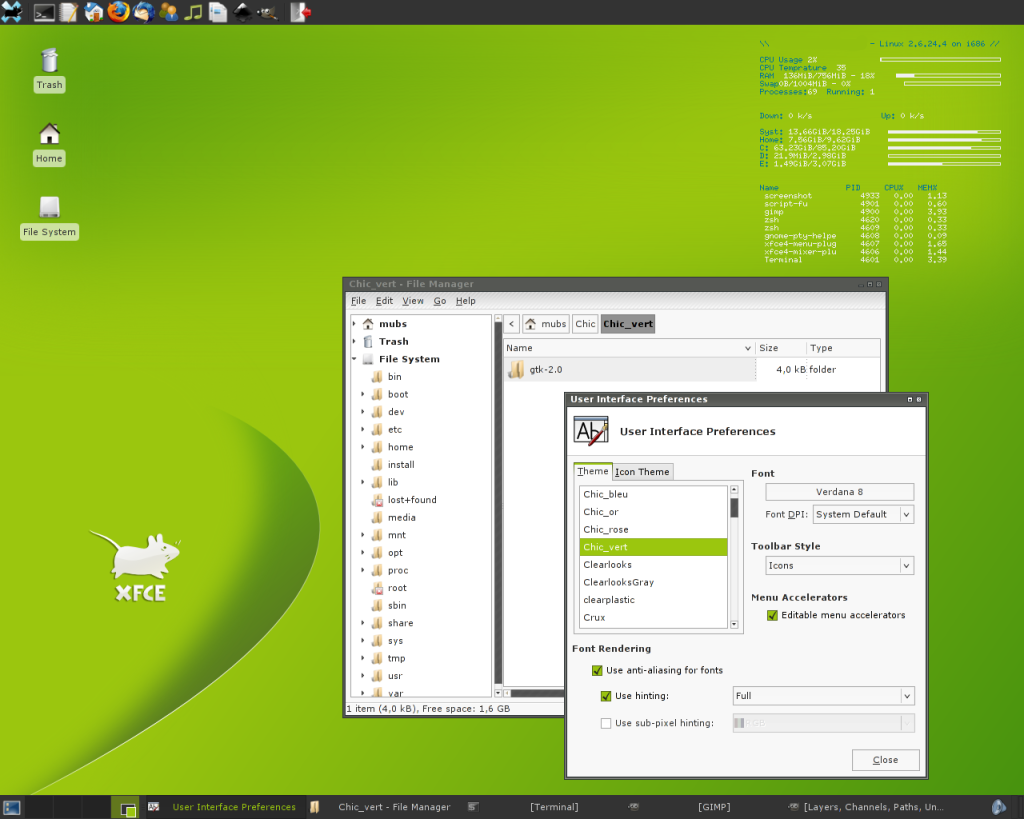
Task: Expand the home folder in tree
Action: [x=363, y=447]
